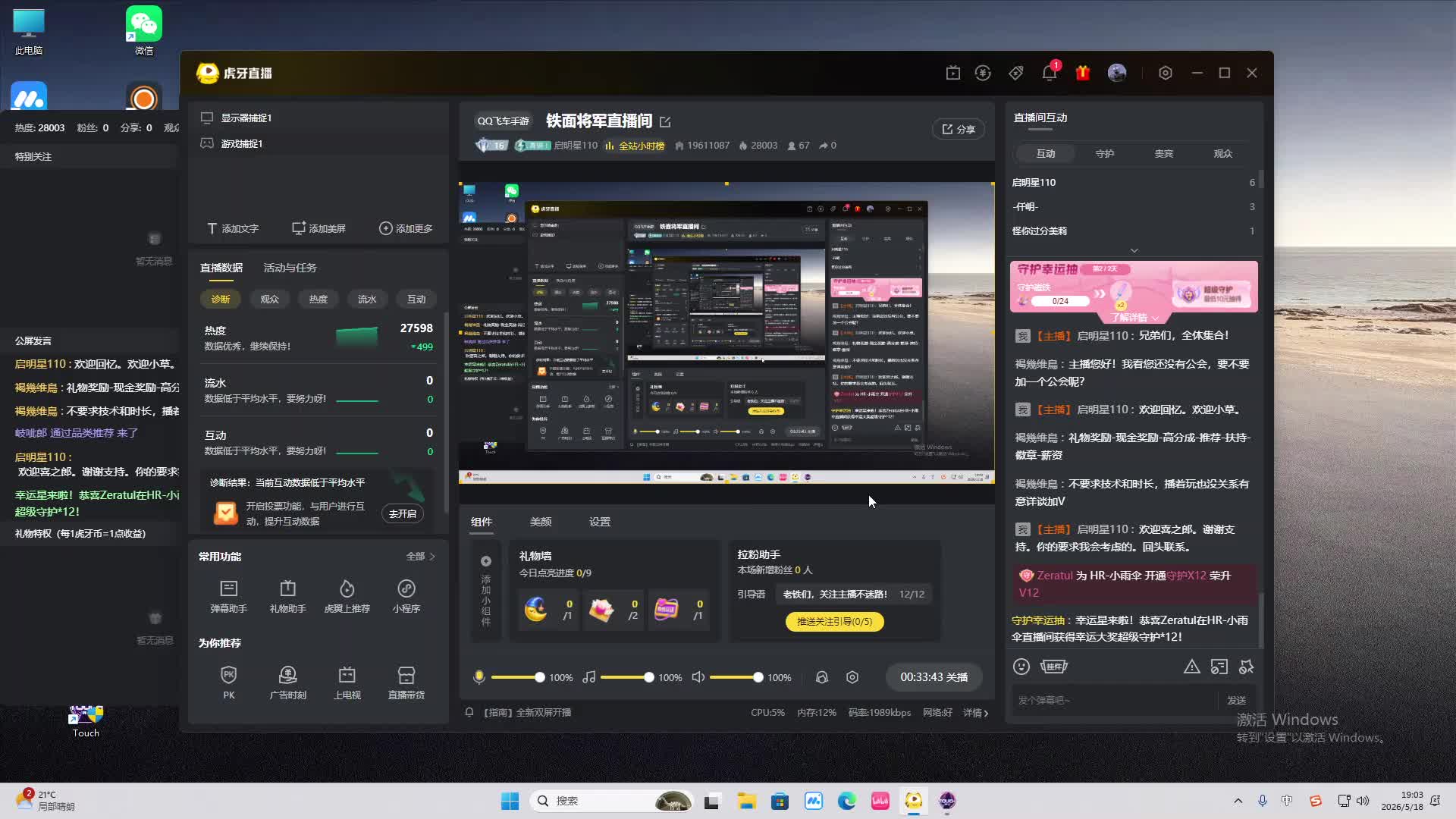Image resolution: width=1456 pixels, height=819 pixels.
Task: Open the 上电视 feature
Action: (x=347, y=682)
